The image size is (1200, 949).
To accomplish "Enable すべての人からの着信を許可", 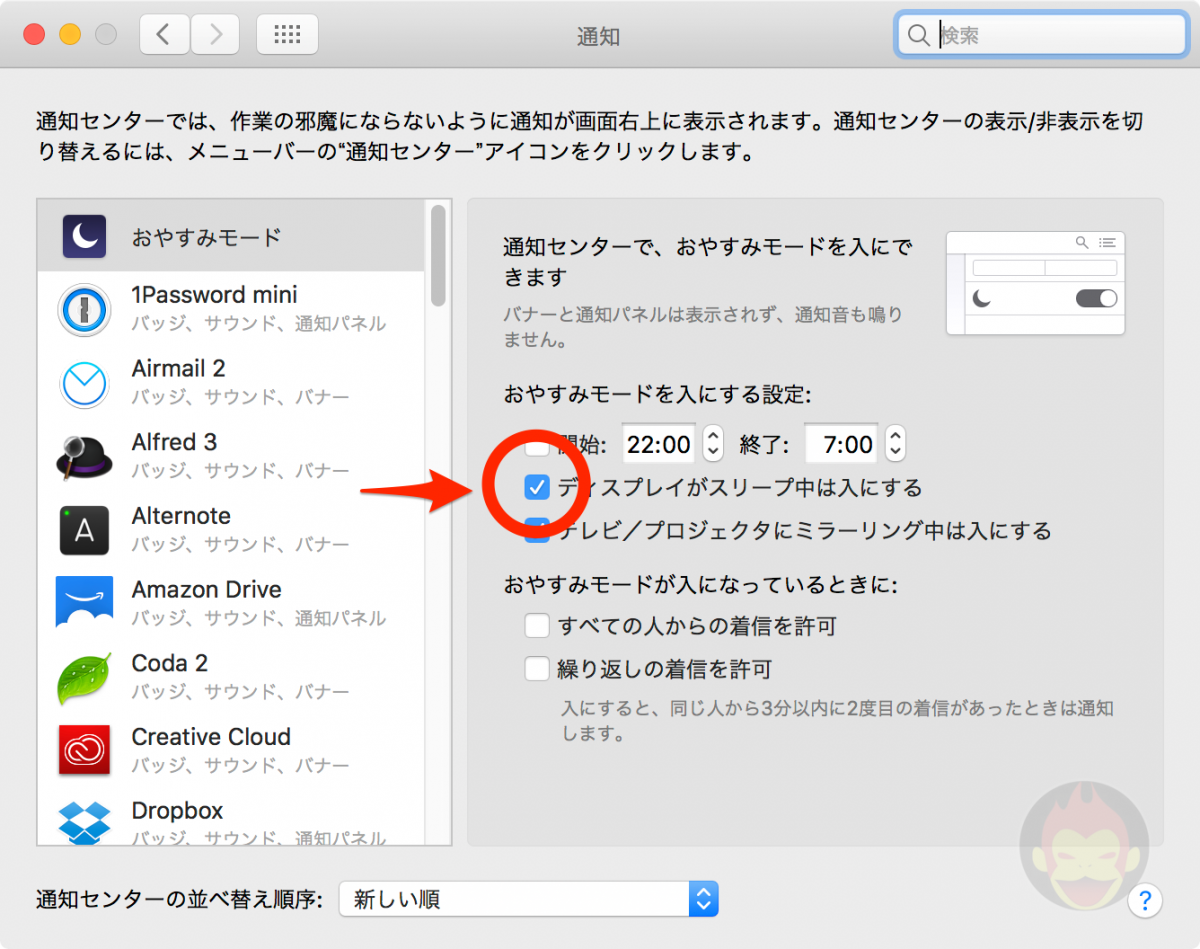I will (537, 625).
